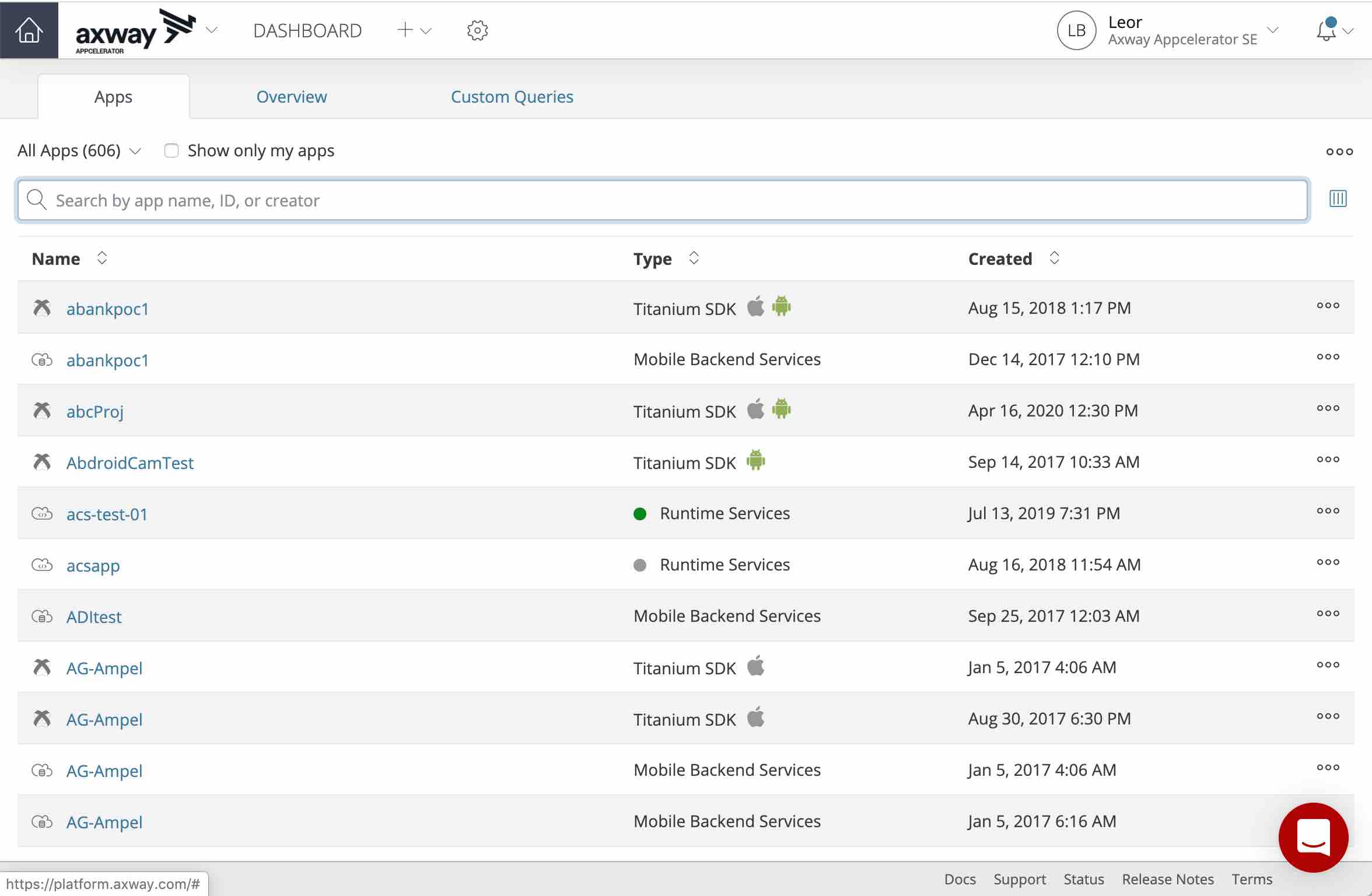
Task: Open row actions menu for acs-test-01
Action: tap(1328, 510)
